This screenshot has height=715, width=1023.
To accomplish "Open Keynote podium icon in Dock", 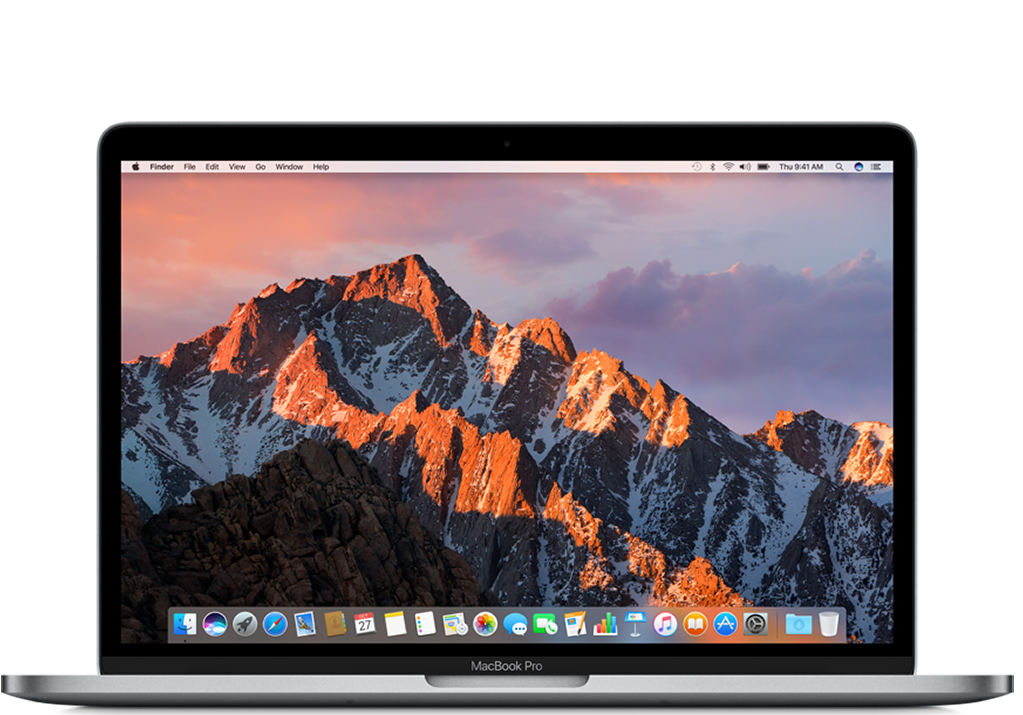I will [x=635, y=624].
